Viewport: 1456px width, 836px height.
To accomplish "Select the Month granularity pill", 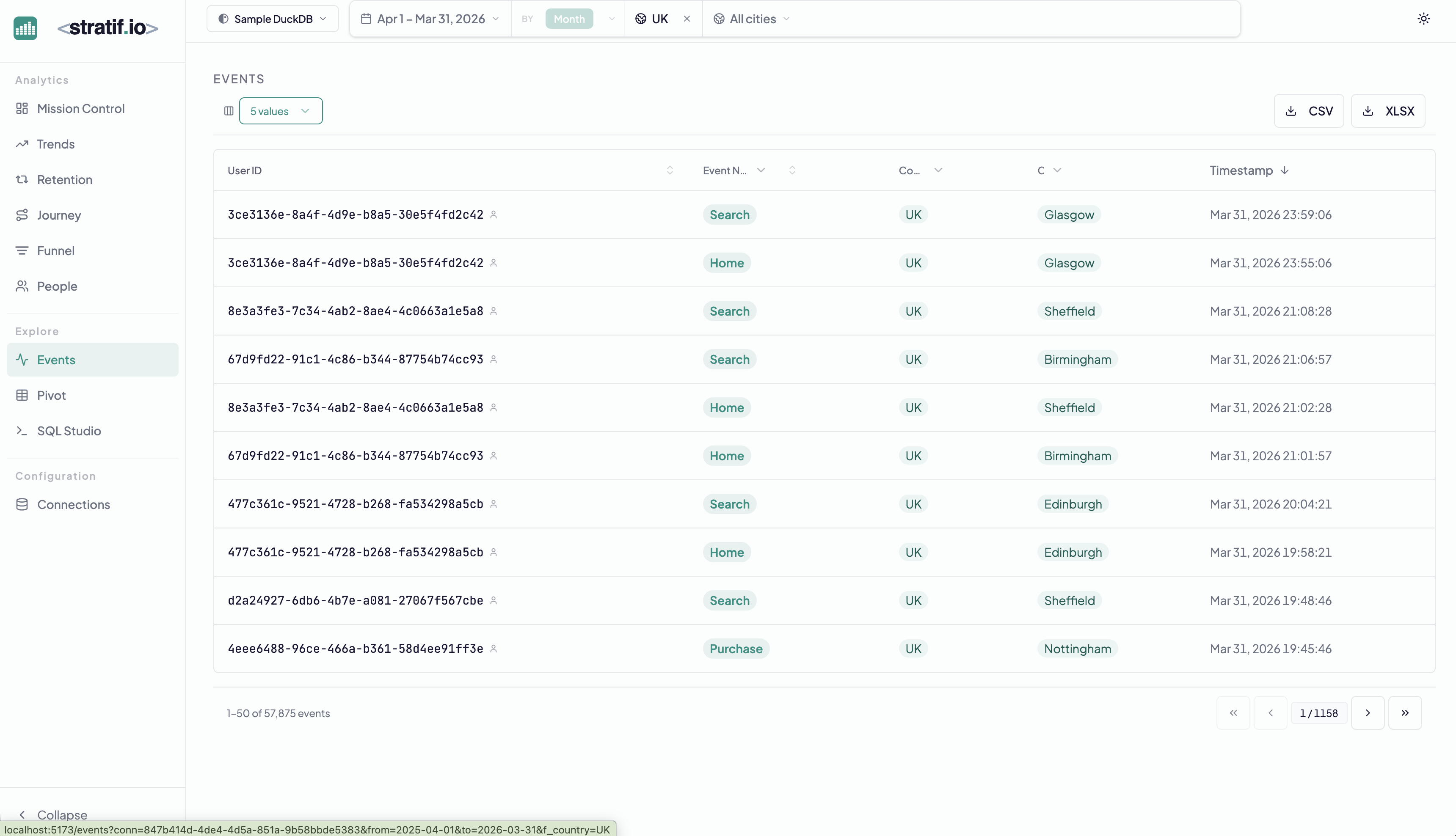I will [x=568, y=18].
